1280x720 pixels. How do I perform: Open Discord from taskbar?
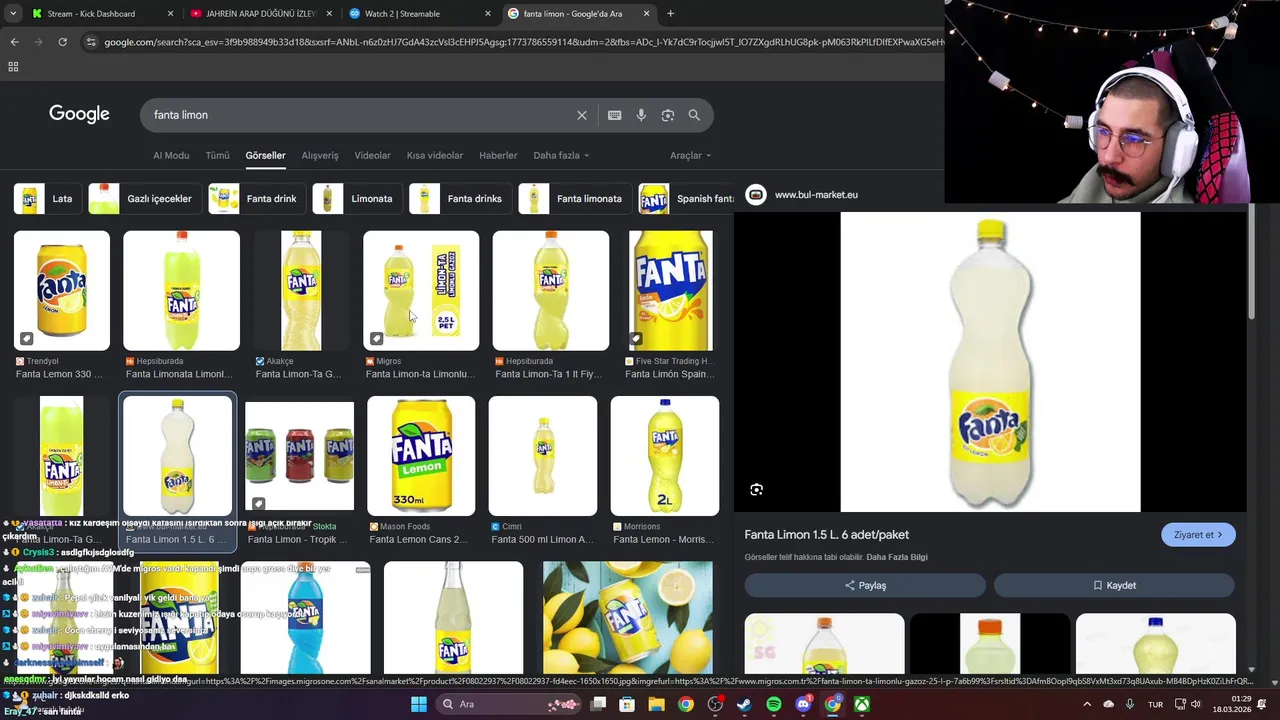[x=803, y=704]
